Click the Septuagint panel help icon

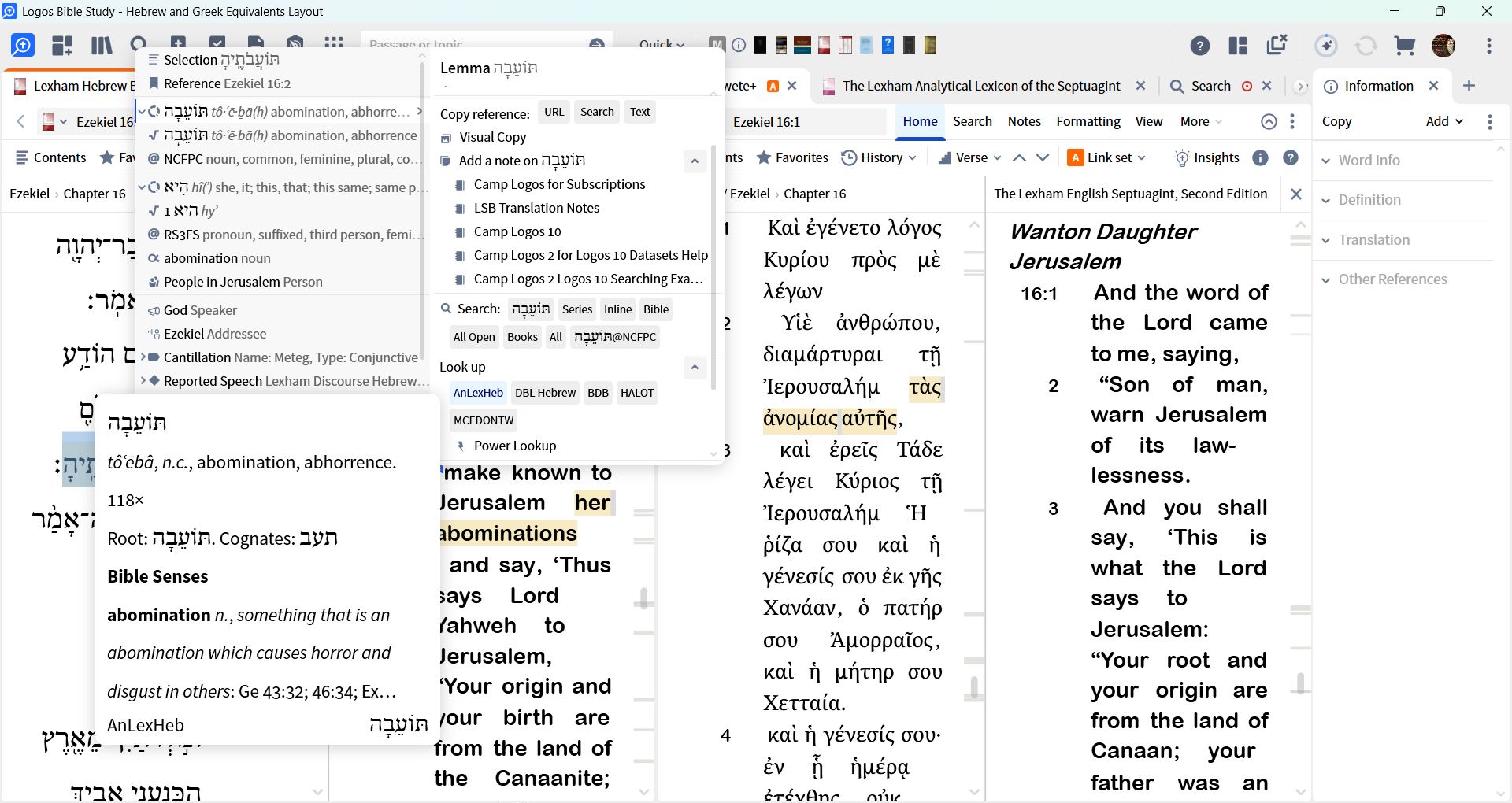(1291, 157)
